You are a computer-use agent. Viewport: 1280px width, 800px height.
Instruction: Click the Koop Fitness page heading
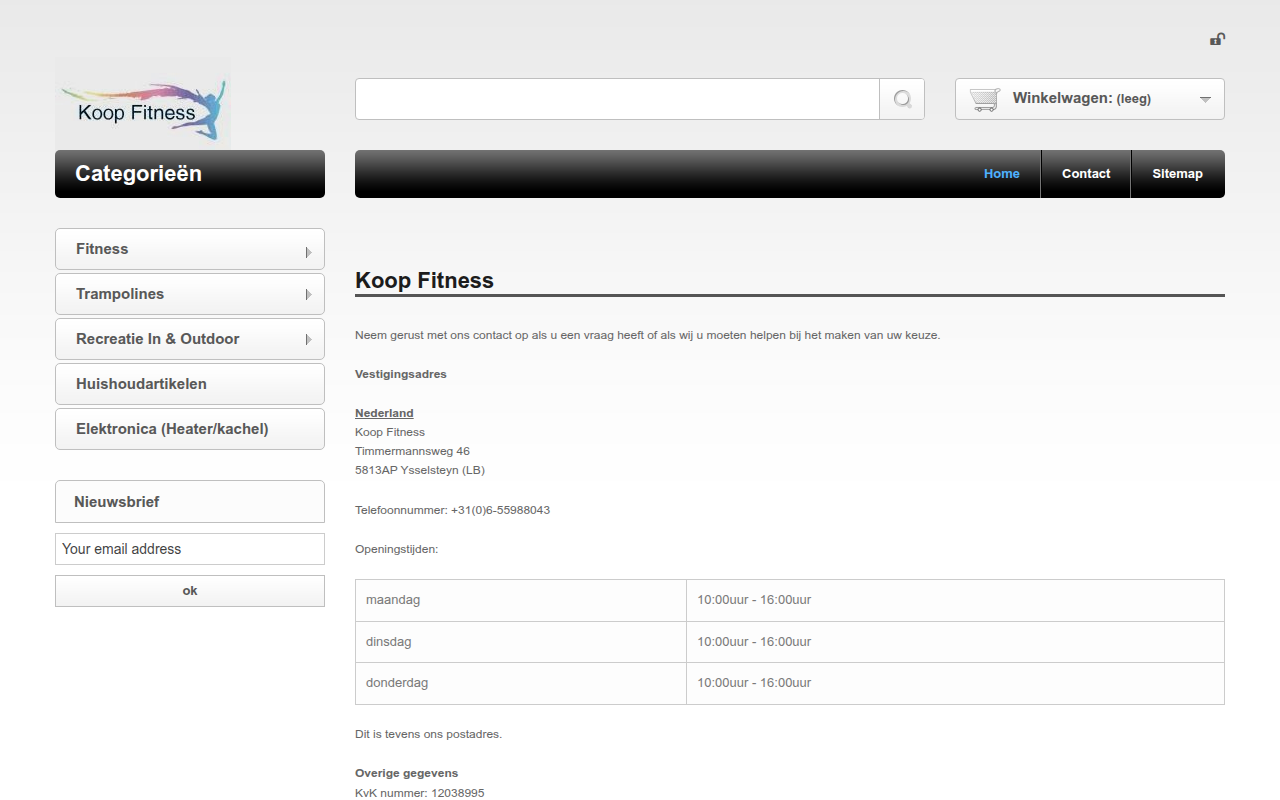424,281
